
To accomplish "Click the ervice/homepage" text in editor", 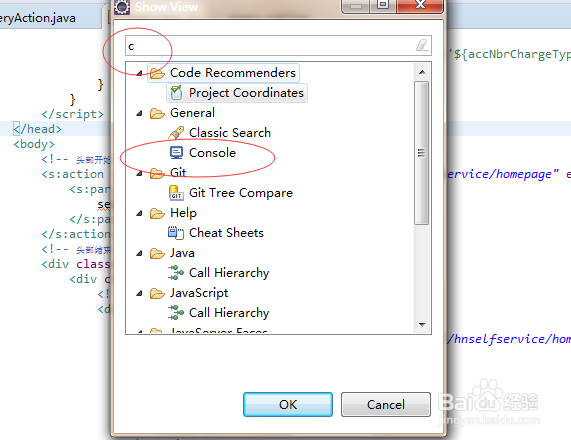I will click(503, 174).
